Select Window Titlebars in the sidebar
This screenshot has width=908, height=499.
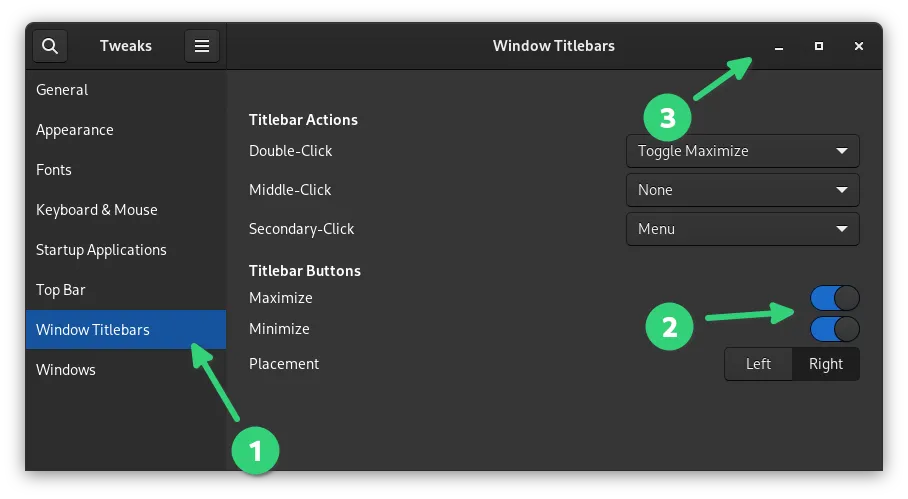pos(93,330)
